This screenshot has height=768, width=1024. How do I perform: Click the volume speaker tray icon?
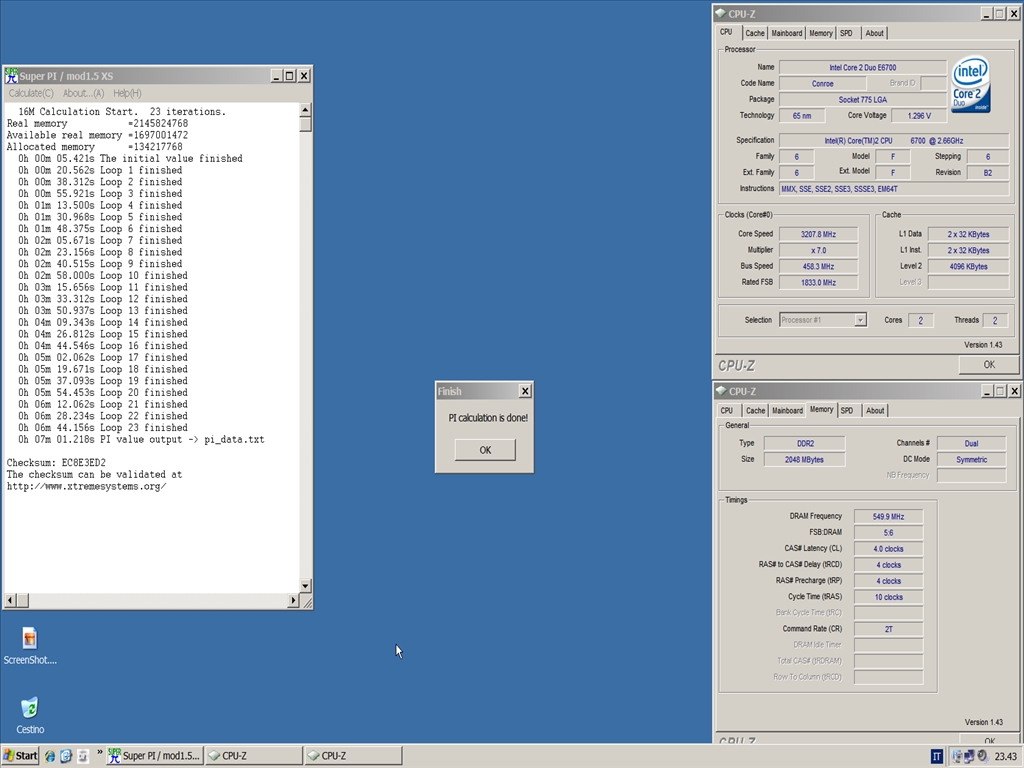pyautogui.click(x=982, y=757)
